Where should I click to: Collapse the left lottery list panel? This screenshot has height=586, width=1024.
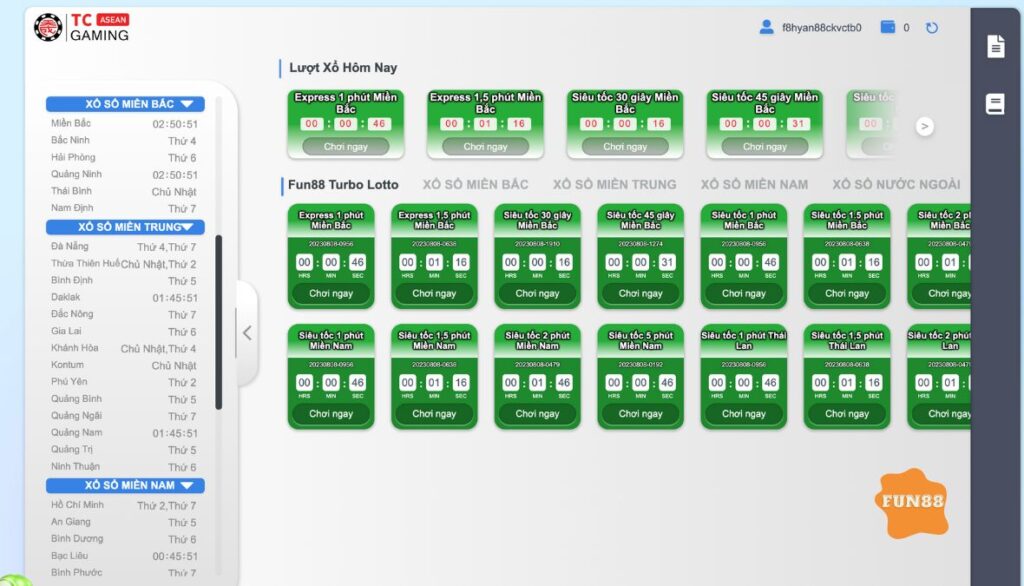pos(247,333)
